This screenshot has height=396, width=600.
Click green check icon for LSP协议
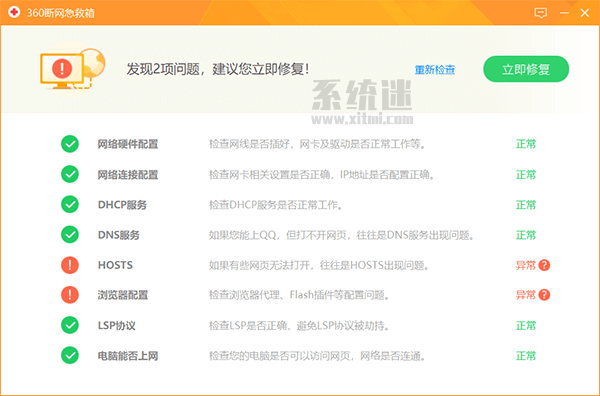(70, 325)
